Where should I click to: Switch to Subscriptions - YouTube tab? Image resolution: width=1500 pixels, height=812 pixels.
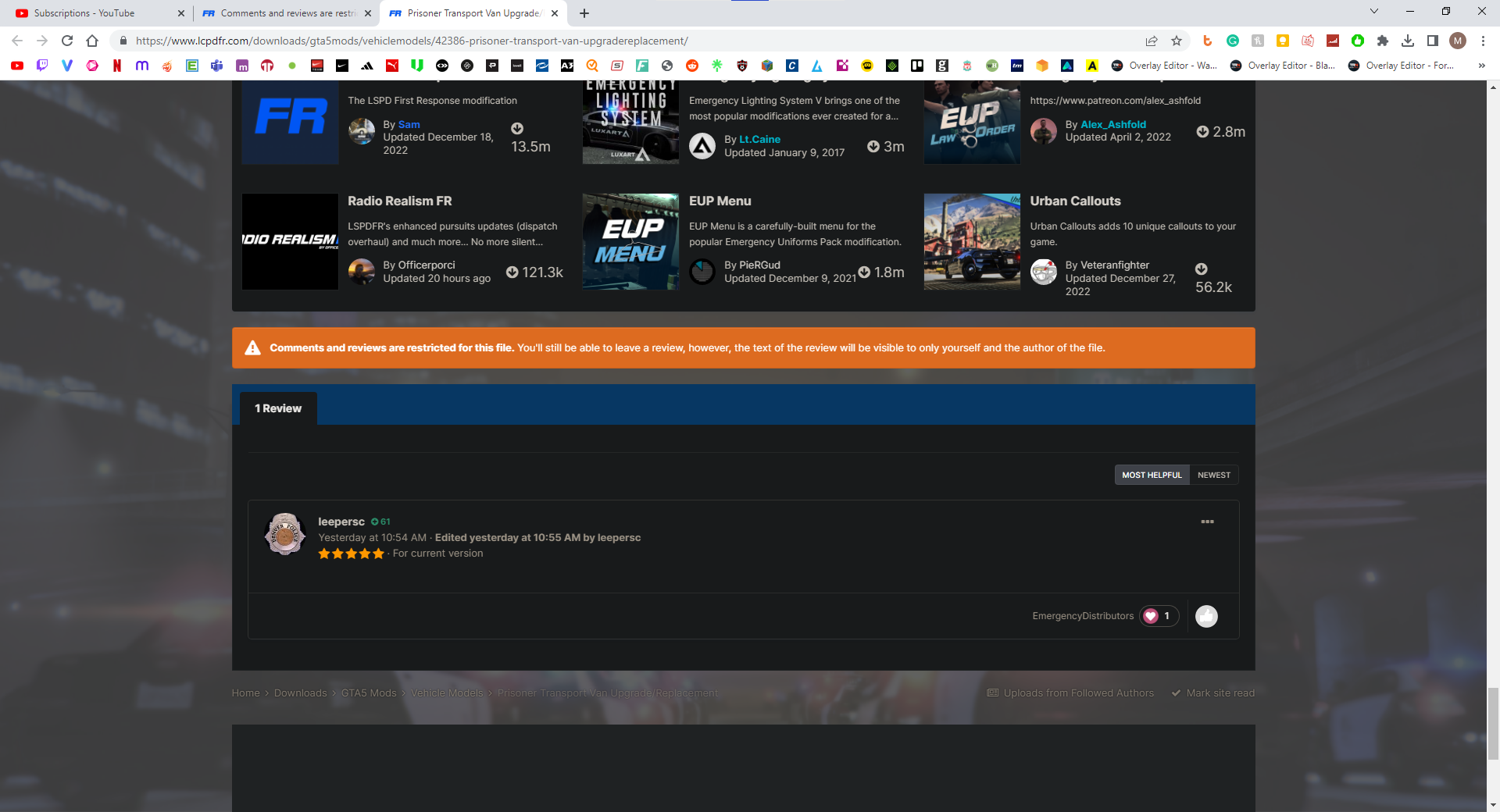point(98,13)
